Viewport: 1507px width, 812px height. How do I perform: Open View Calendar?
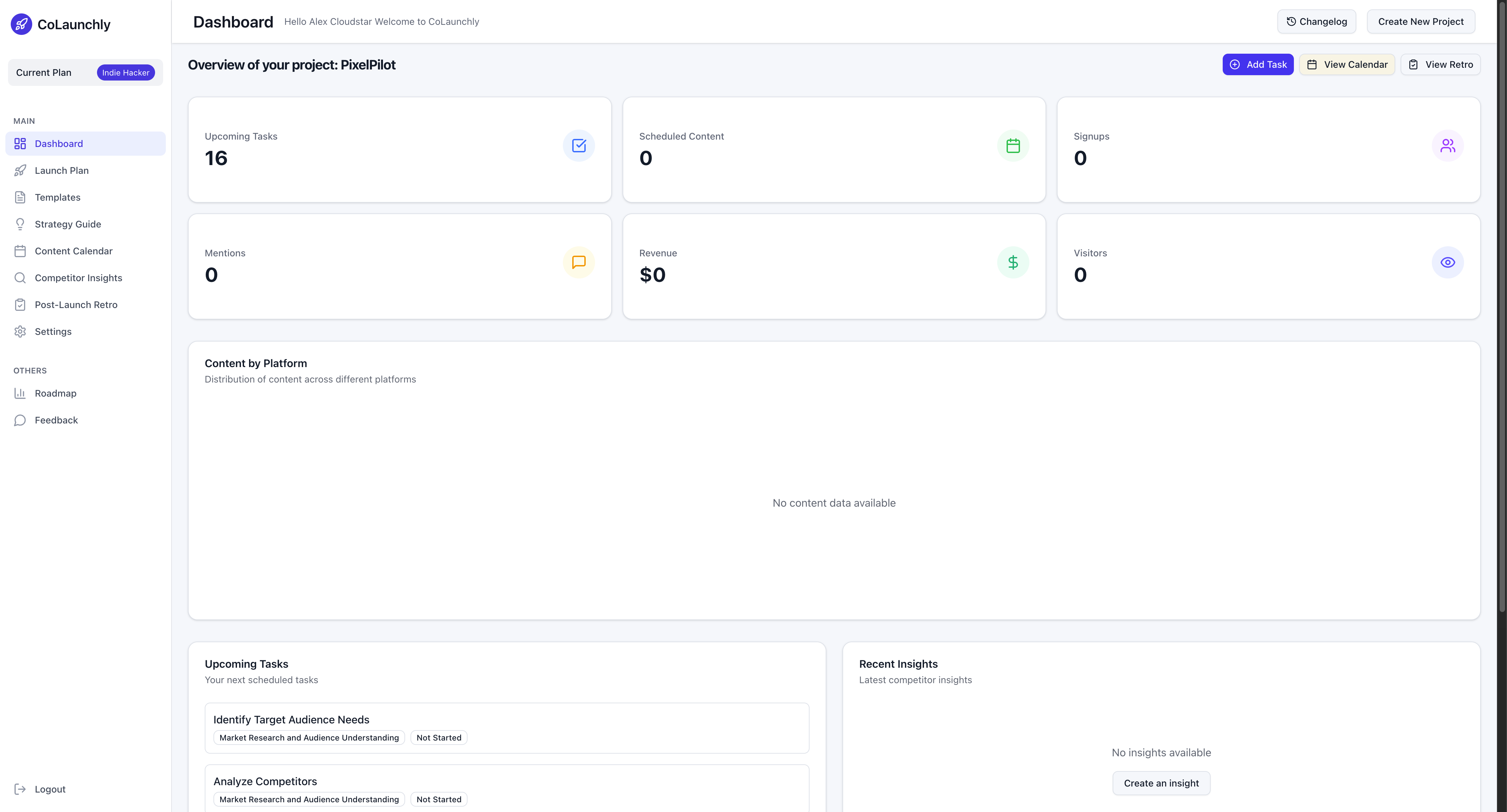click(x=1347, y=64)
